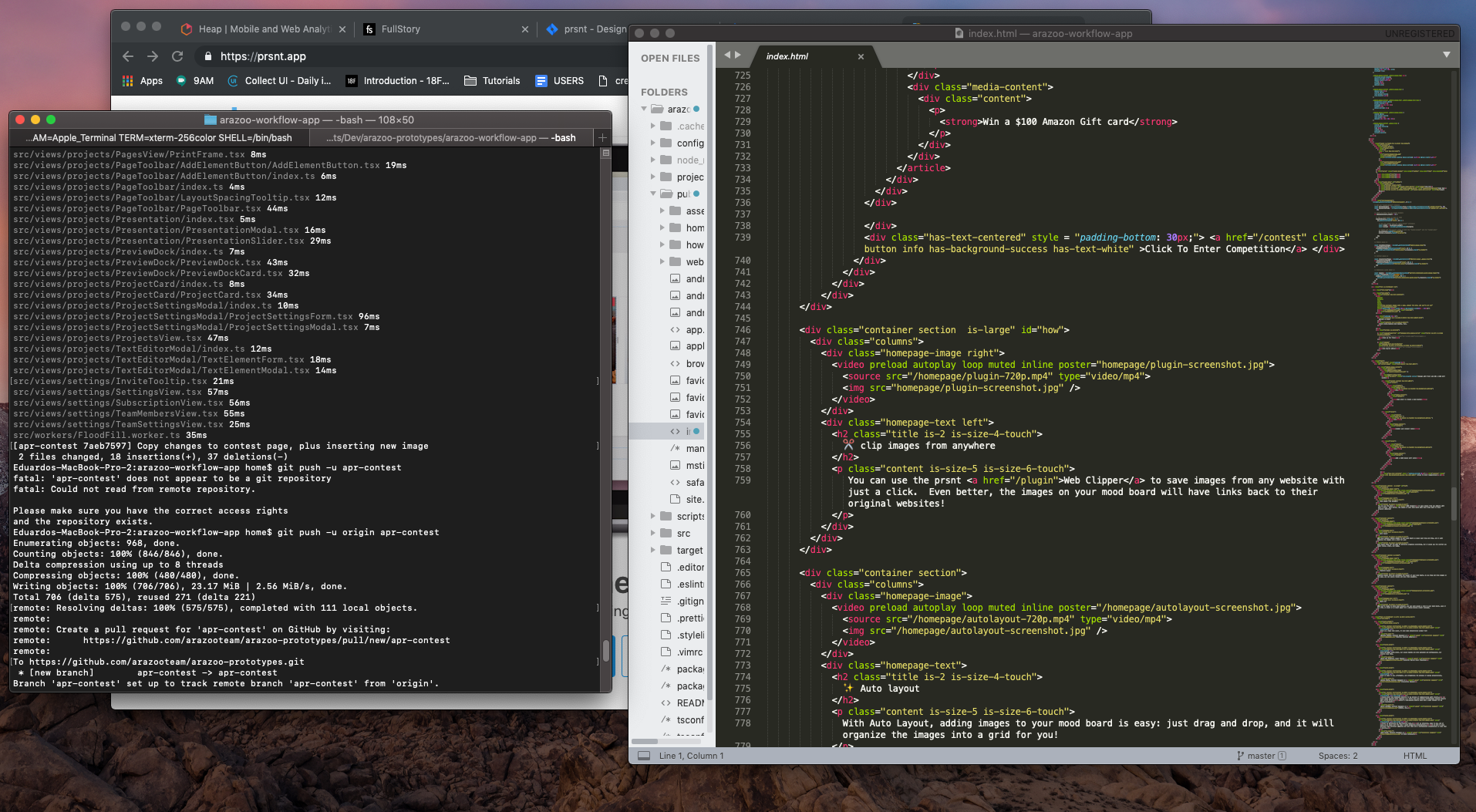Open the Collect UI - Daily bookmark

pos(279,80)
